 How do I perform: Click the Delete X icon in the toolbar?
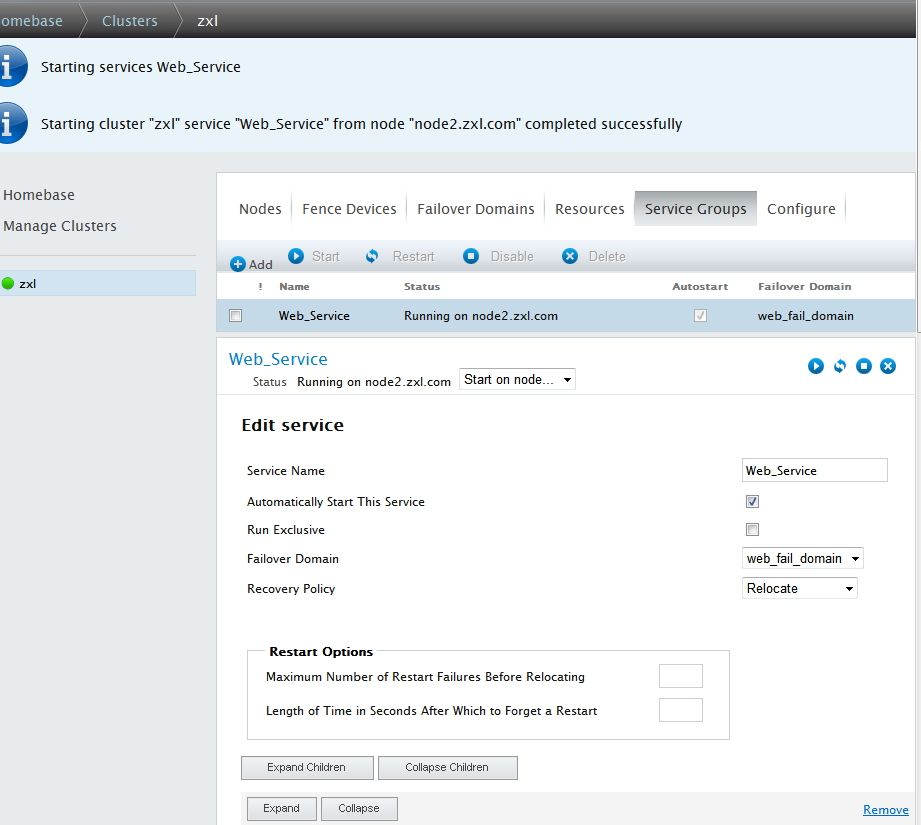point(570,256)
